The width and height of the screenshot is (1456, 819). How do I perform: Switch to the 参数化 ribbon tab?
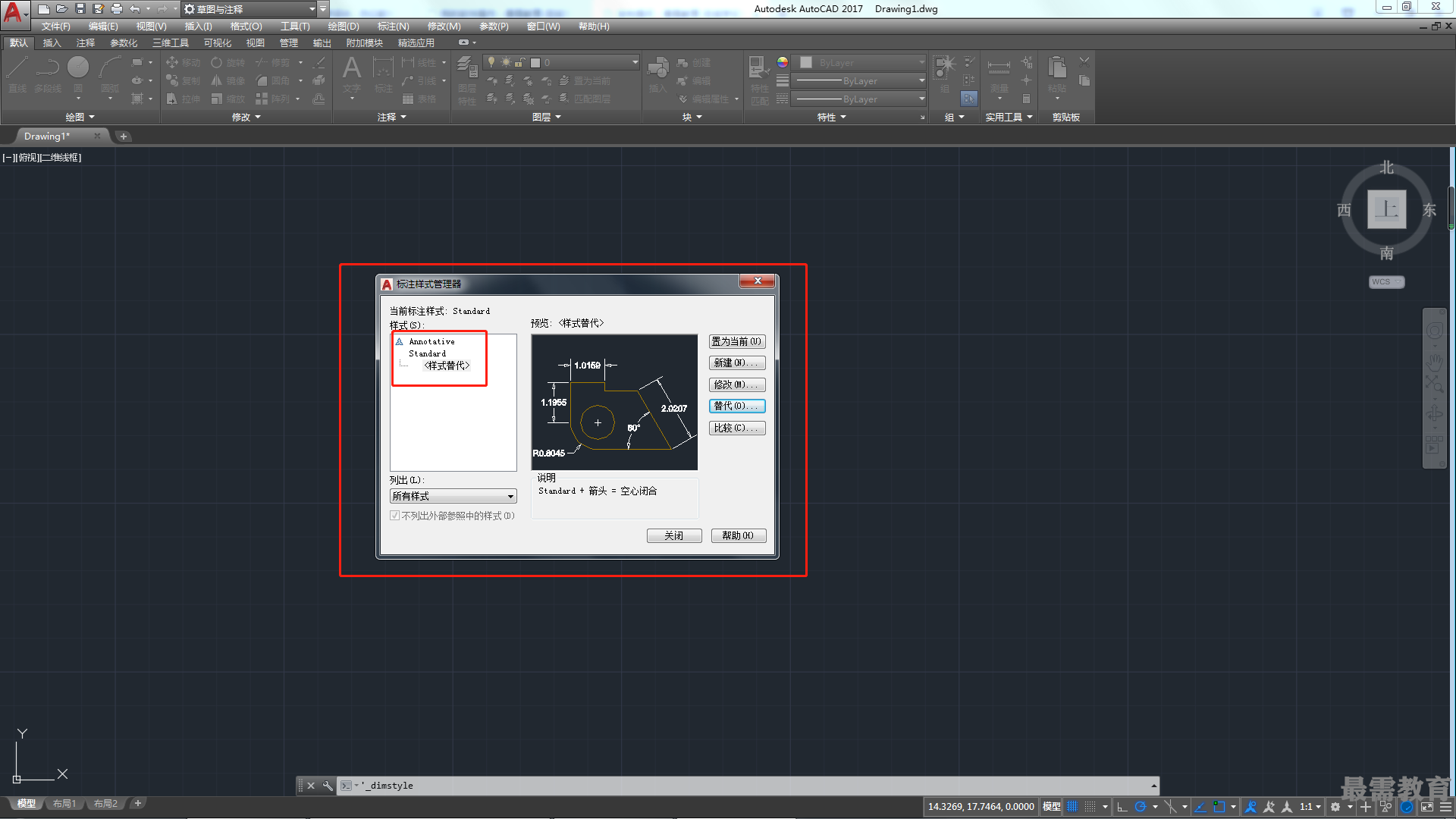(x=124, y=43)
